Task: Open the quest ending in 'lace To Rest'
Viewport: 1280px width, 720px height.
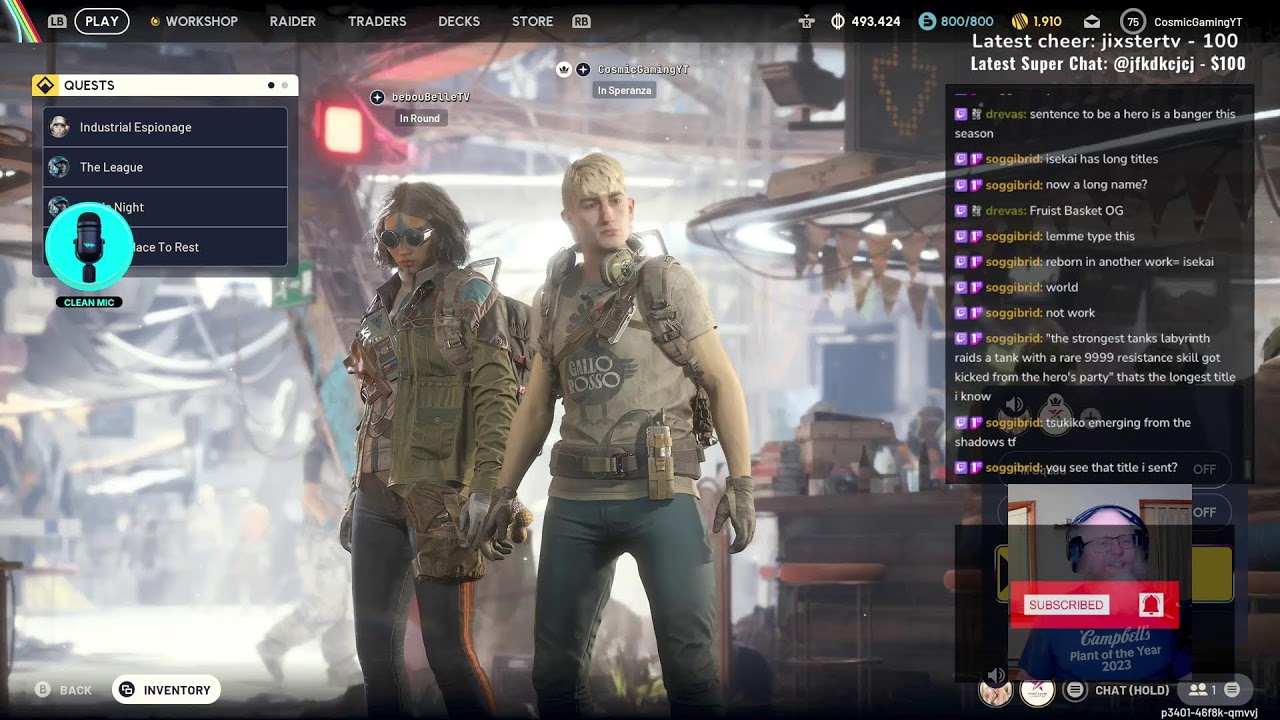Action: 165,247
